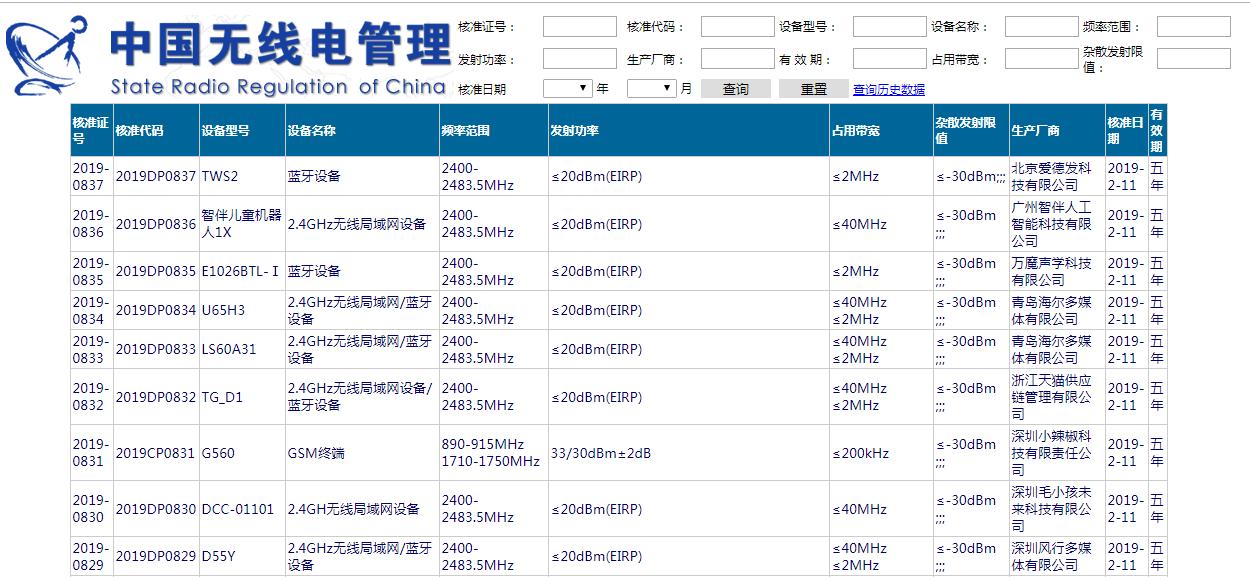
Task: Click the 有效期 input field
Action: (x=888, y=57)
